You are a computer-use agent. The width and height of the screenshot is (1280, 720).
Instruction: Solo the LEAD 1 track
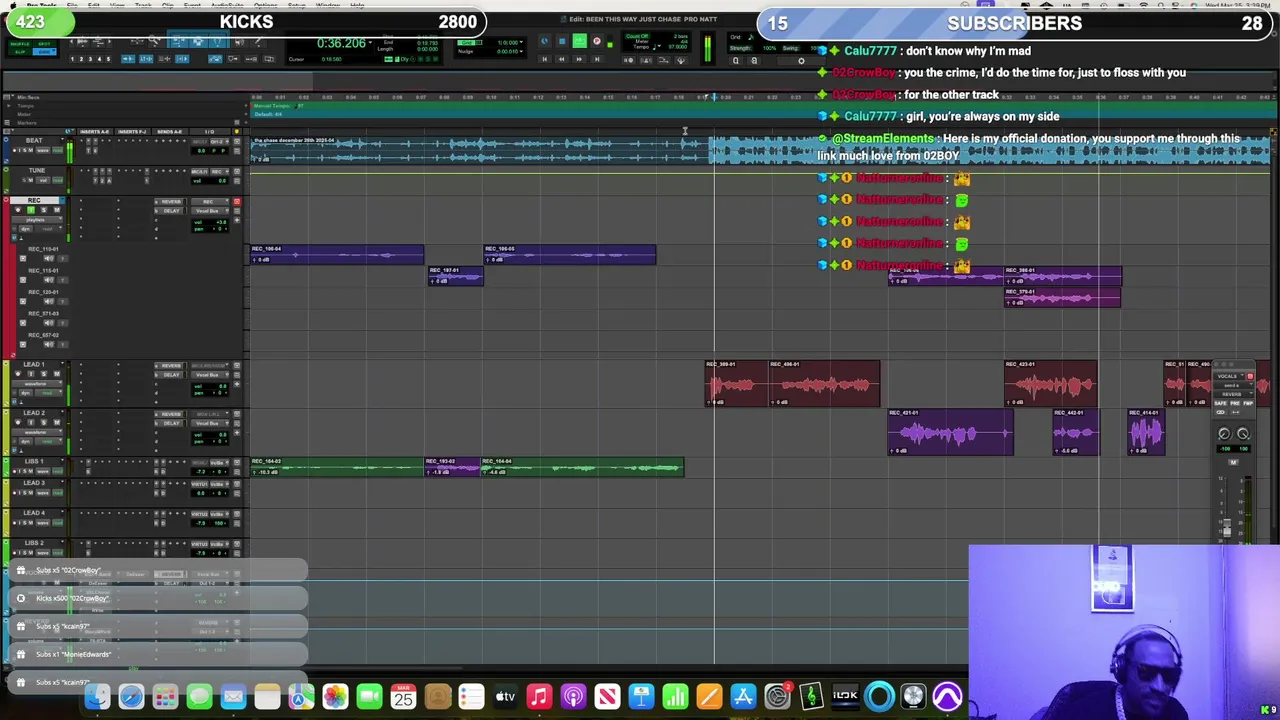44,374
